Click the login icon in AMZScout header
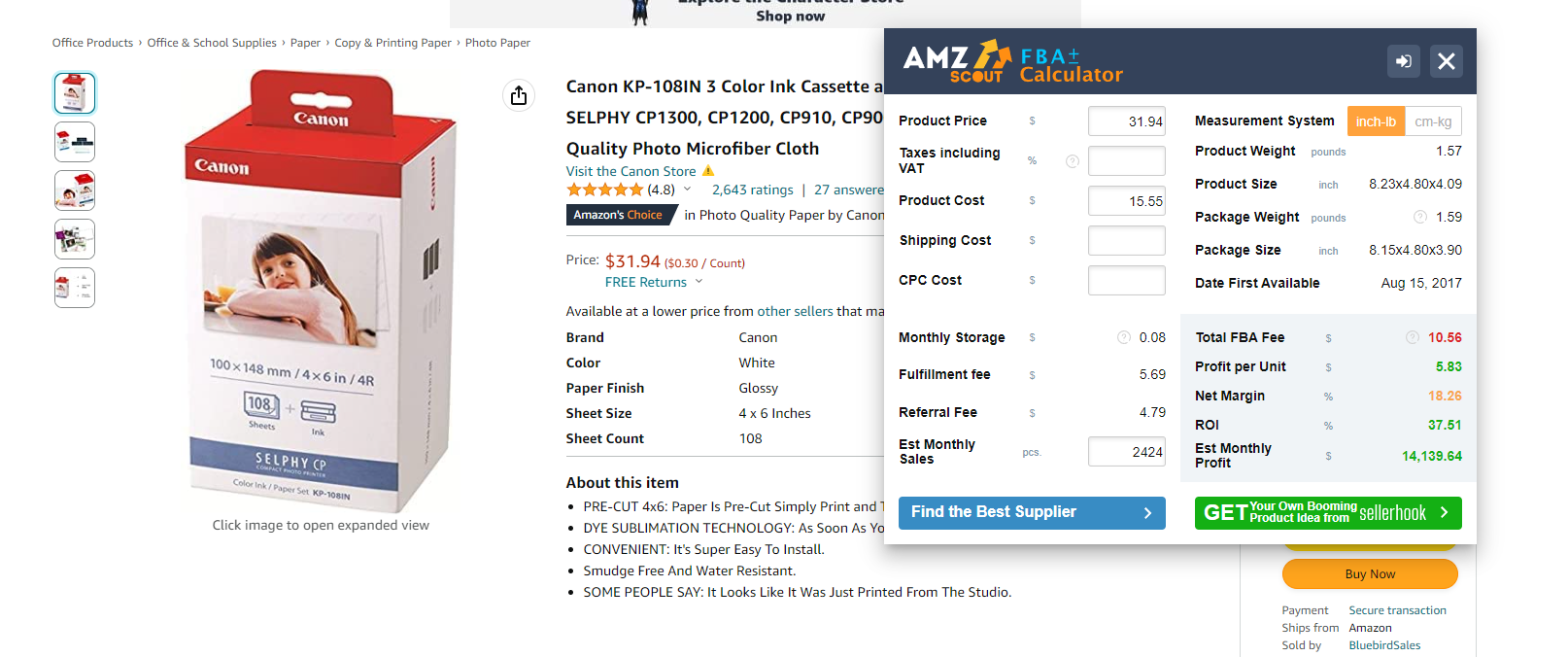Image resolution: width=1568 pixels, height=657 pixels. [1404, 61]
